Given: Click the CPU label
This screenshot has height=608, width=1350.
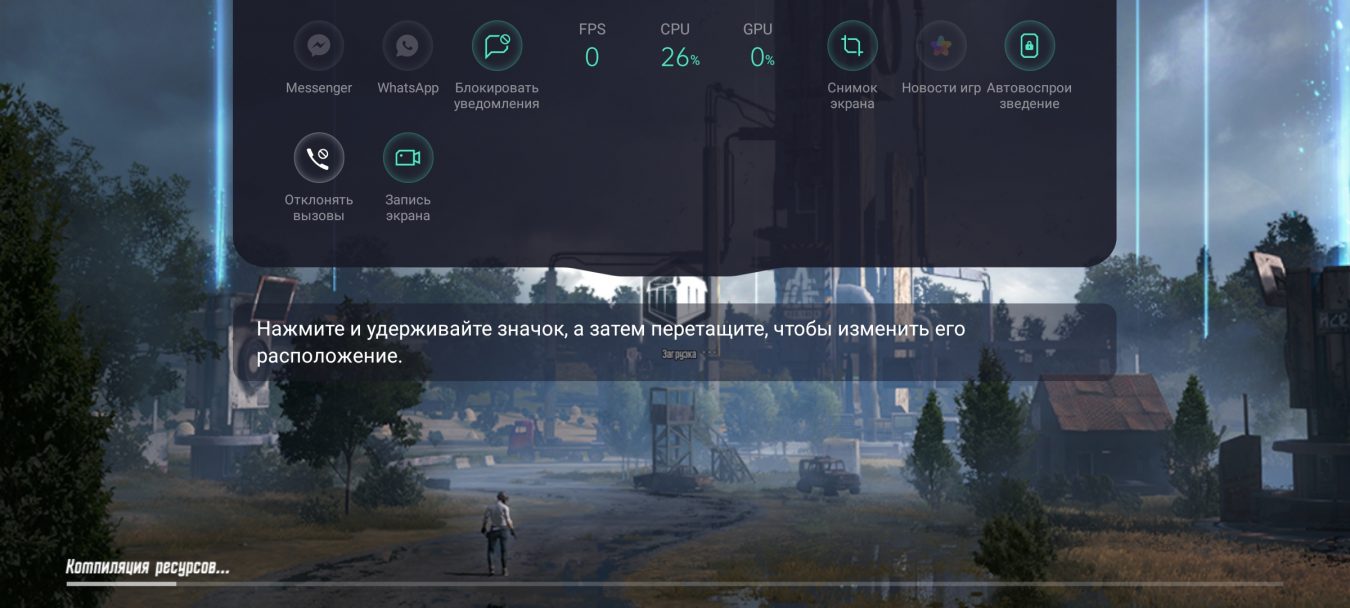Looking at the screenshot, I should (675, 29).
